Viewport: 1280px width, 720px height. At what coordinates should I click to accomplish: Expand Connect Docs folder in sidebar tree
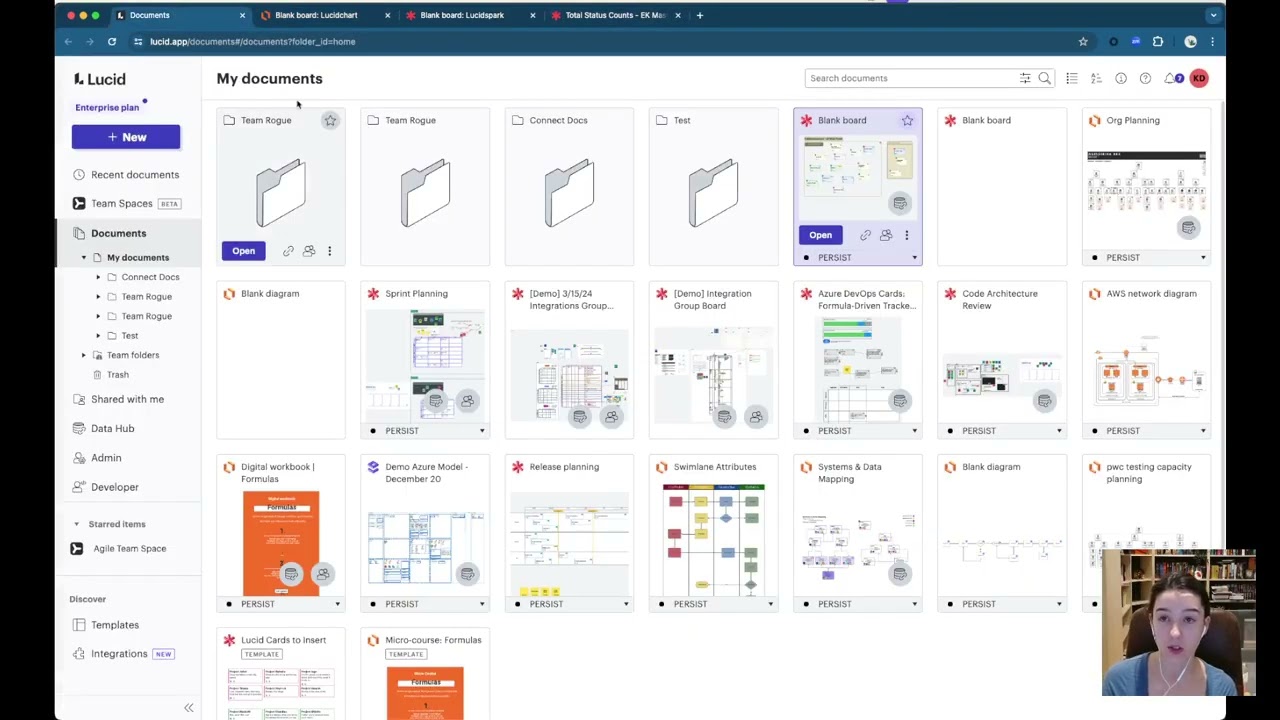click(x=98, y=277)
